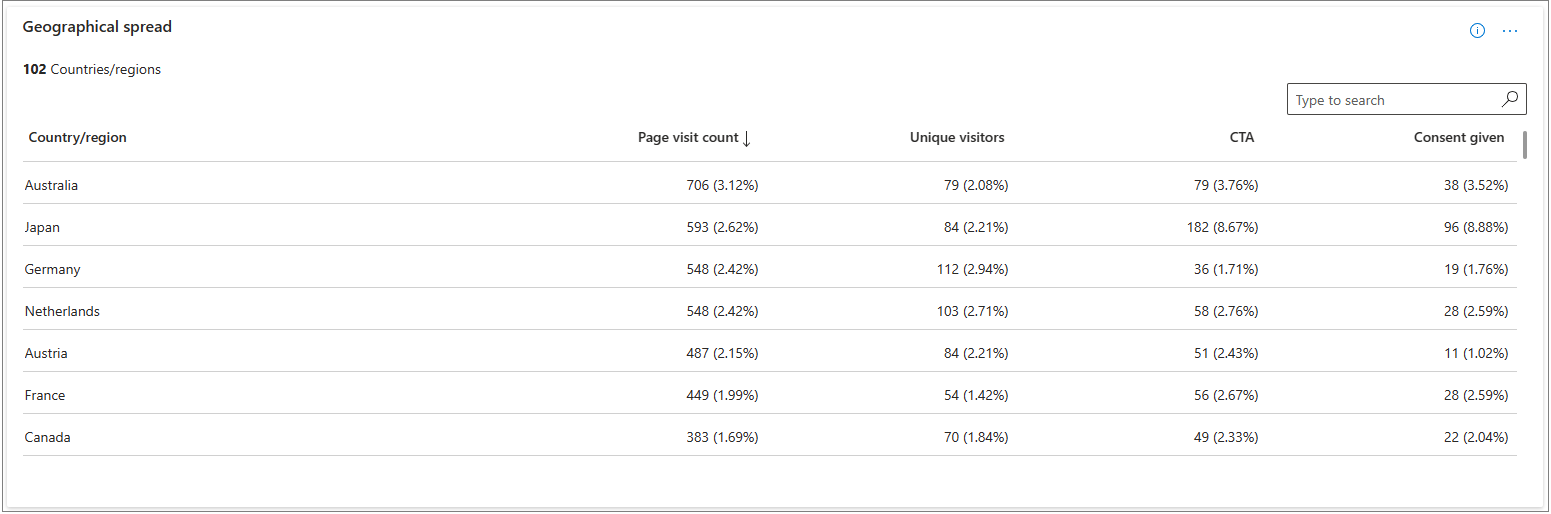Sort by Page visit count column
Screen dimensions: 1551x514
688,138
